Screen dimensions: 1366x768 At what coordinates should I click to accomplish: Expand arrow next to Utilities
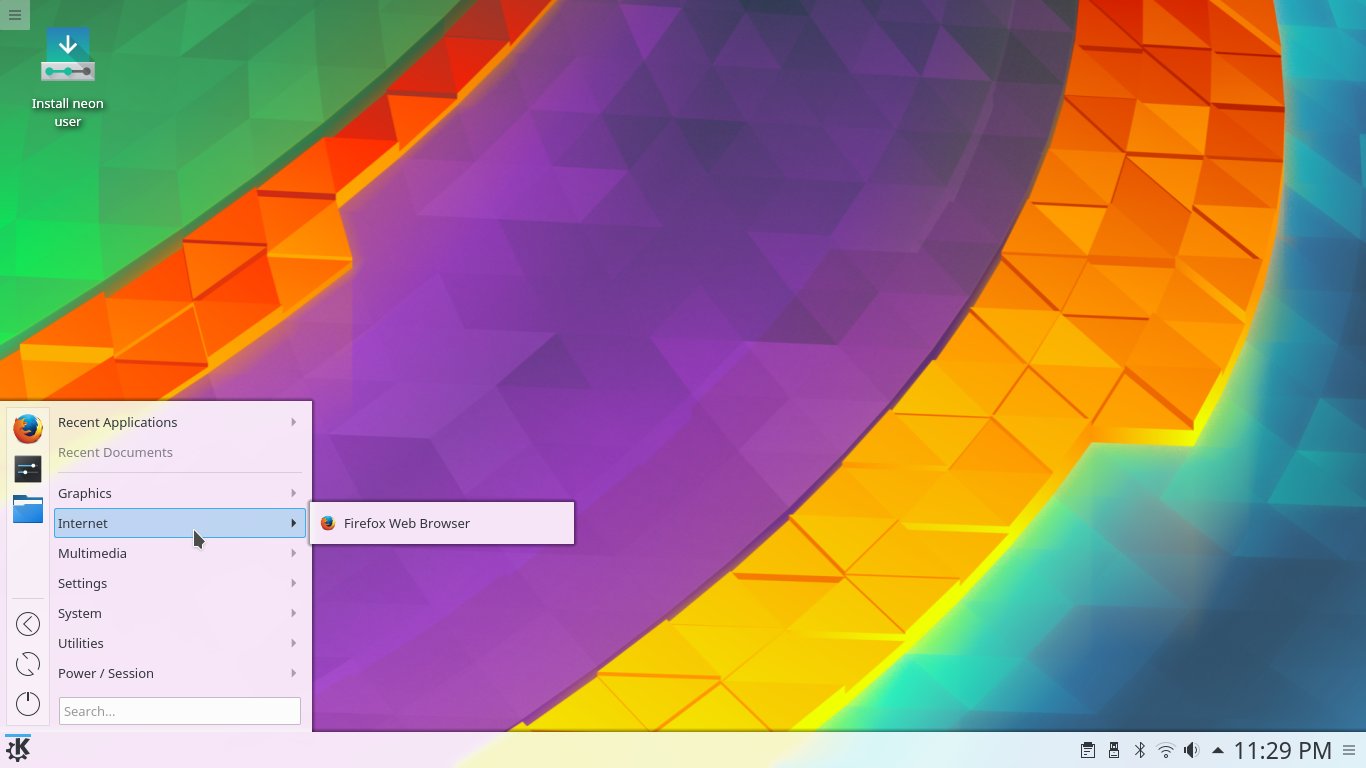(x=294, y=643)
